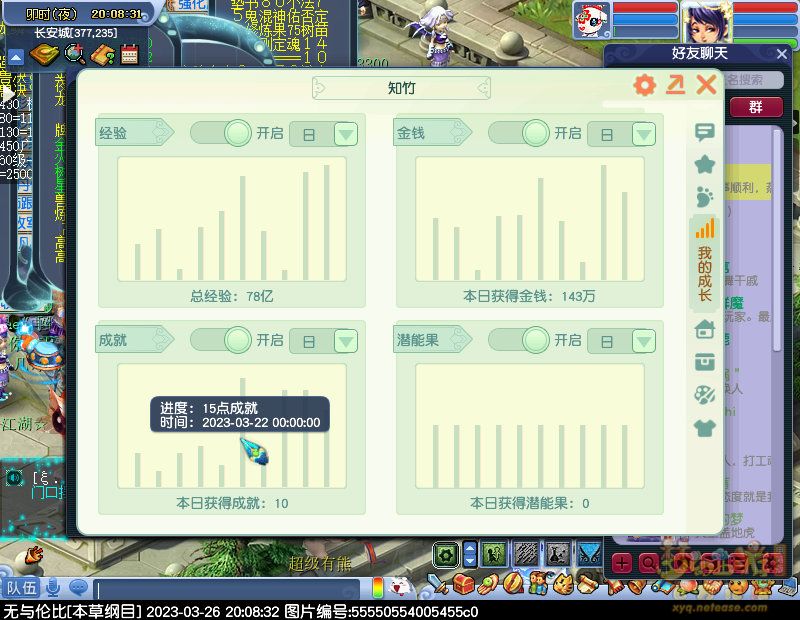This screenshot has width=800, height=620.
Task: Open the settings gear in 知竹 panel
Action: (644, 85)
